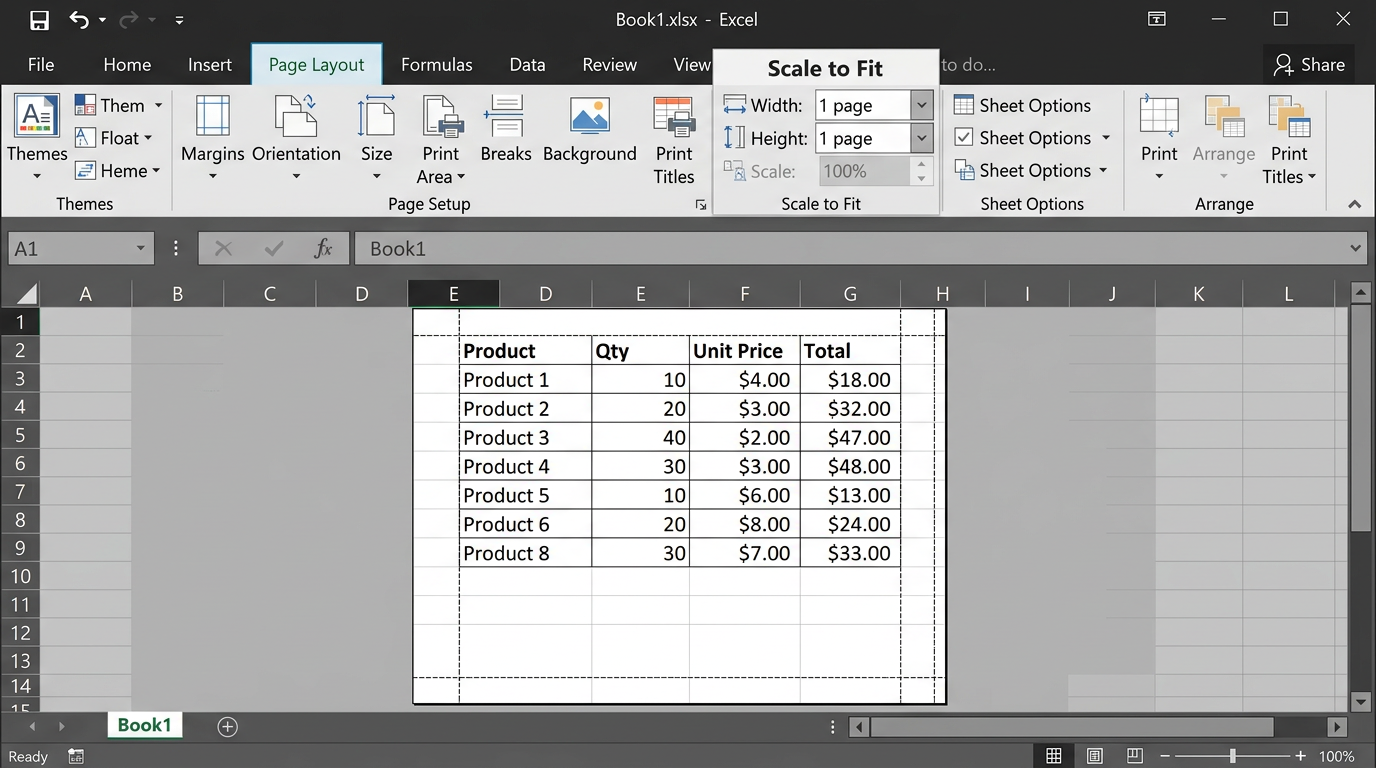The image size is (1376, 768).
Task: Open the Page Setup dialog launcher
Action: click(700, 205)
